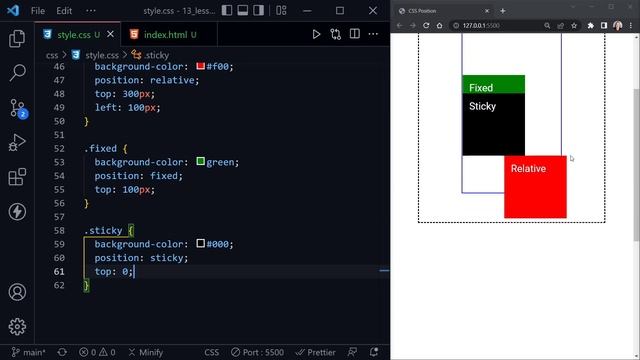This screenshot has height=360, width=640.
Task: Close the CSS Position browser tab
Action: coord(487,11)
